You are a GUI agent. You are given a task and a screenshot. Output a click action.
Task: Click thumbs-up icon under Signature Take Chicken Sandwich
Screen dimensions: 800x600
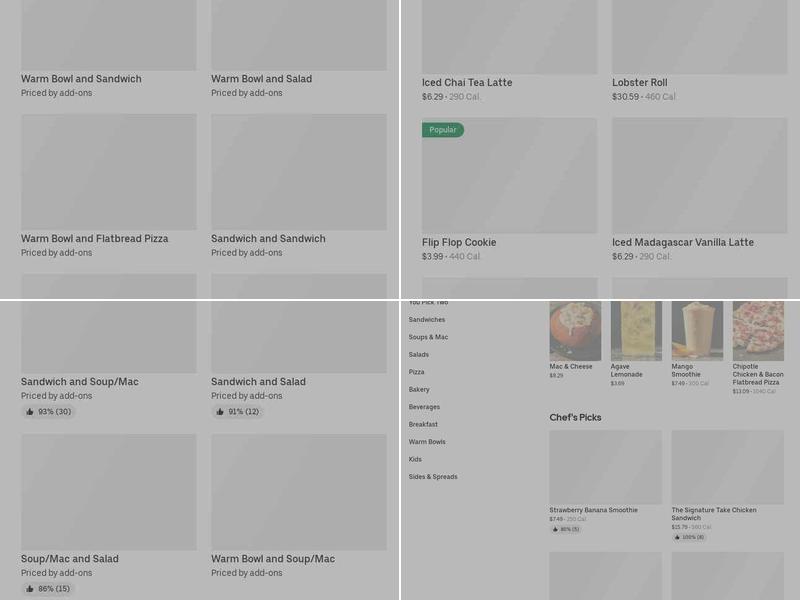pyautogui.click(x=677, y=537)
